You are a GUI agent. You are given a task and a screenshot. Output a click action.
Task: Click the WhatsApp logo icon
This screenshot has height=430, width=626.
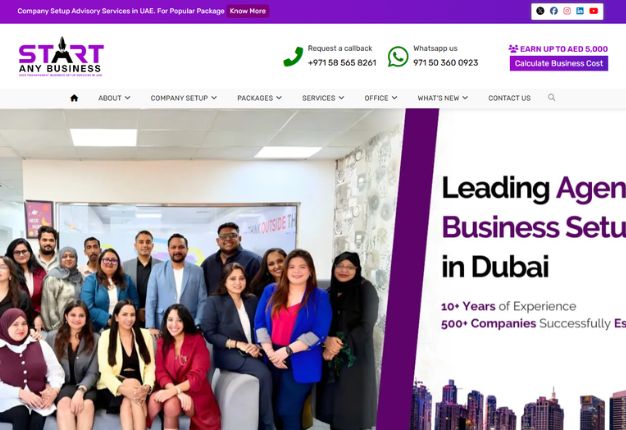[x=398, y=56]
